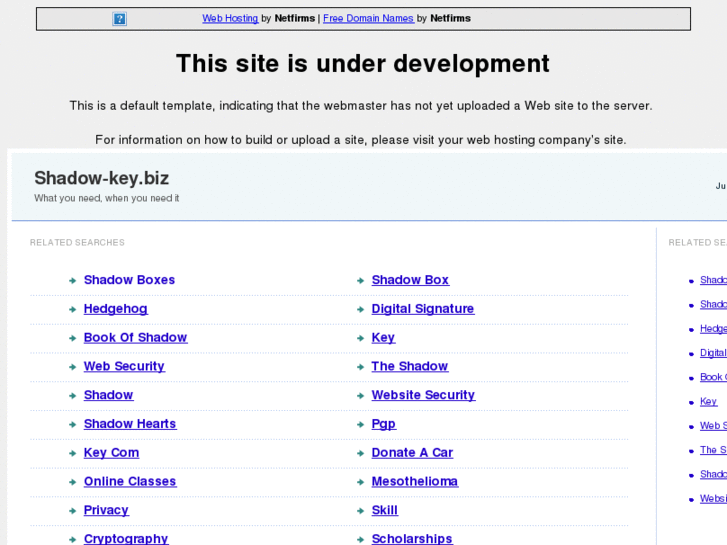Click the arrow icon beside Web Security
The width and height of the screenshot is (727, 545).
(72, 366)
